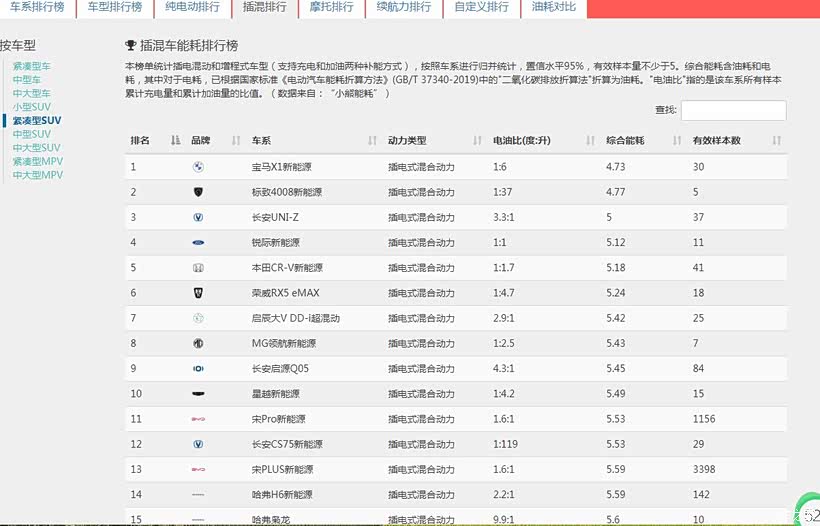Switch to the 车型排行榜 tab

(x=115, y=7)
